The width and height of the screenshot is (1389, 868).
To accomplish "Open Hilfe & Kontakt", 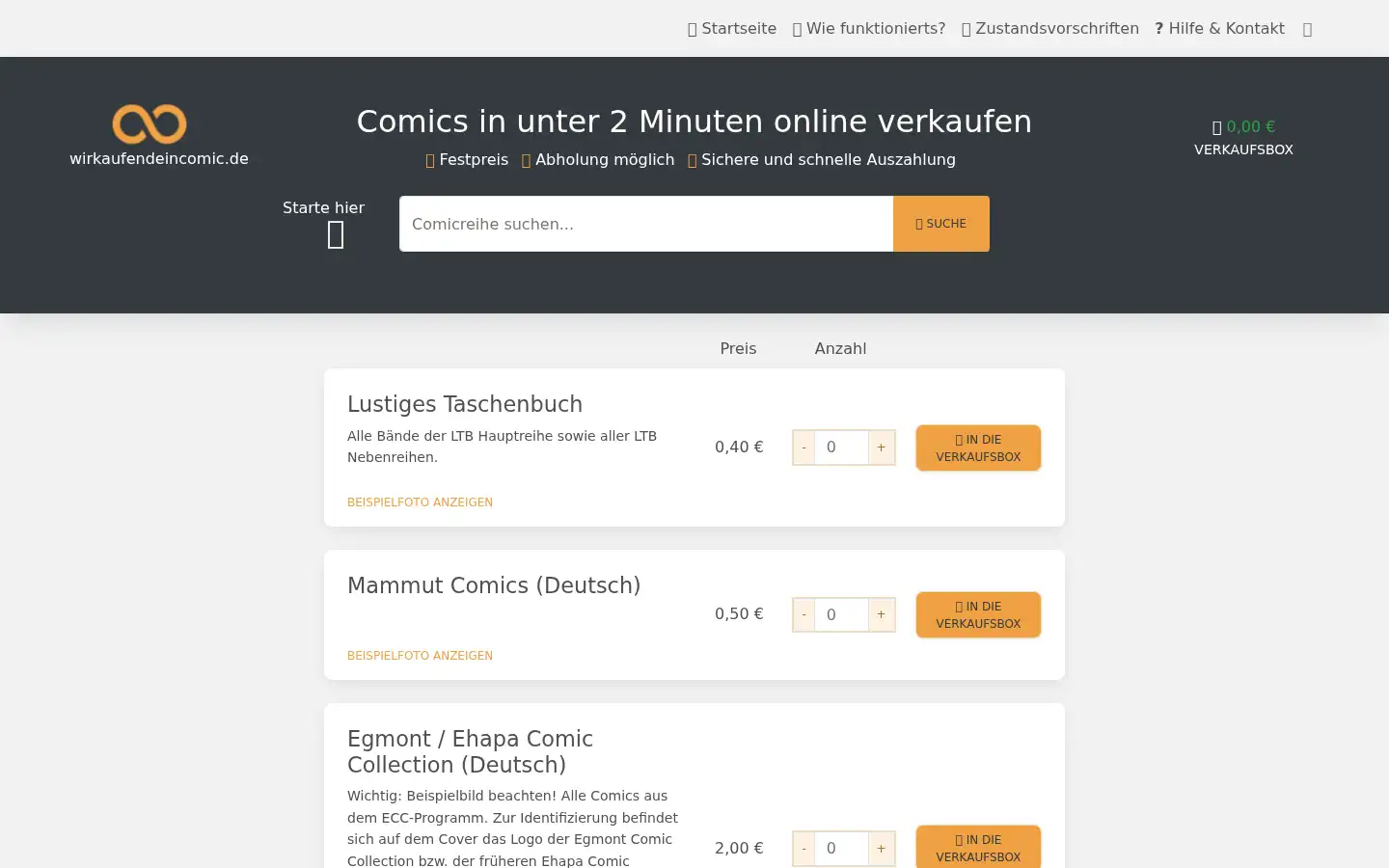I will [x=1219, y=29].
